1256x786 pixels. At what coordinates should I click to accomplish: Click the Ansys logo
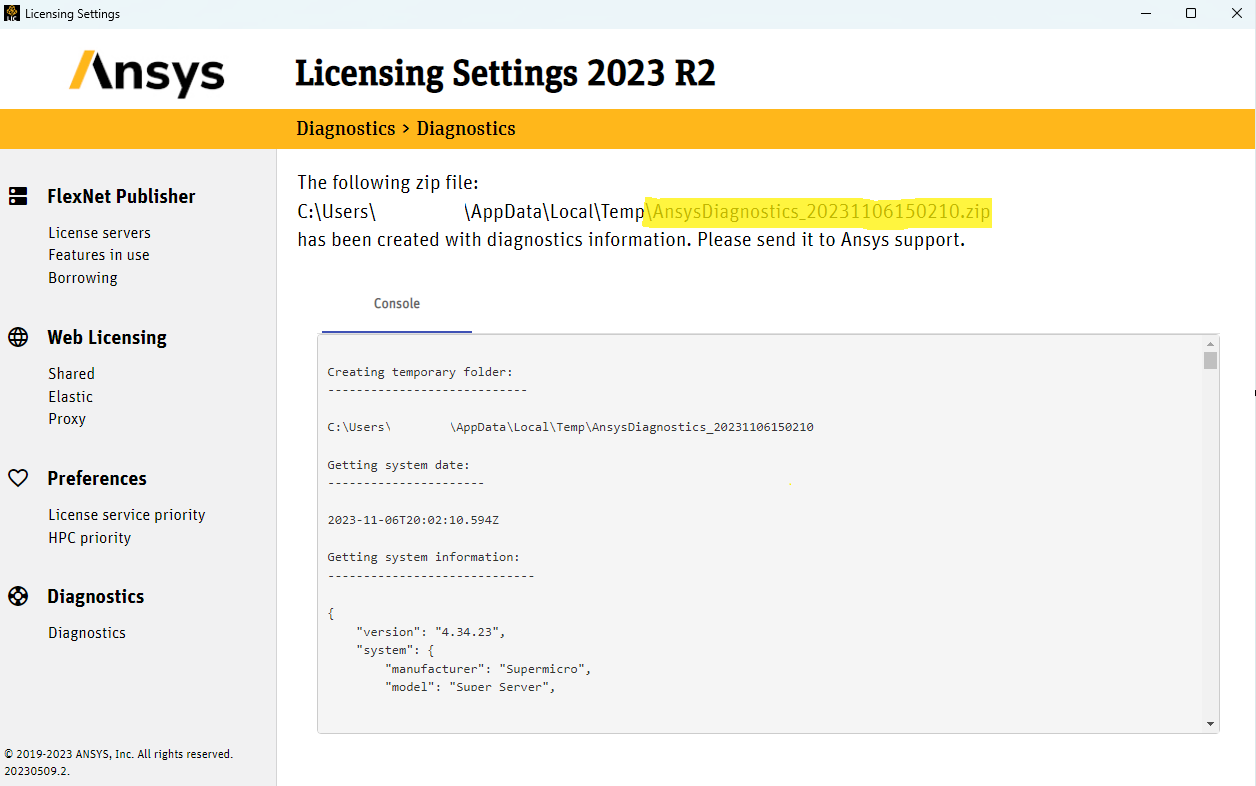147,73
